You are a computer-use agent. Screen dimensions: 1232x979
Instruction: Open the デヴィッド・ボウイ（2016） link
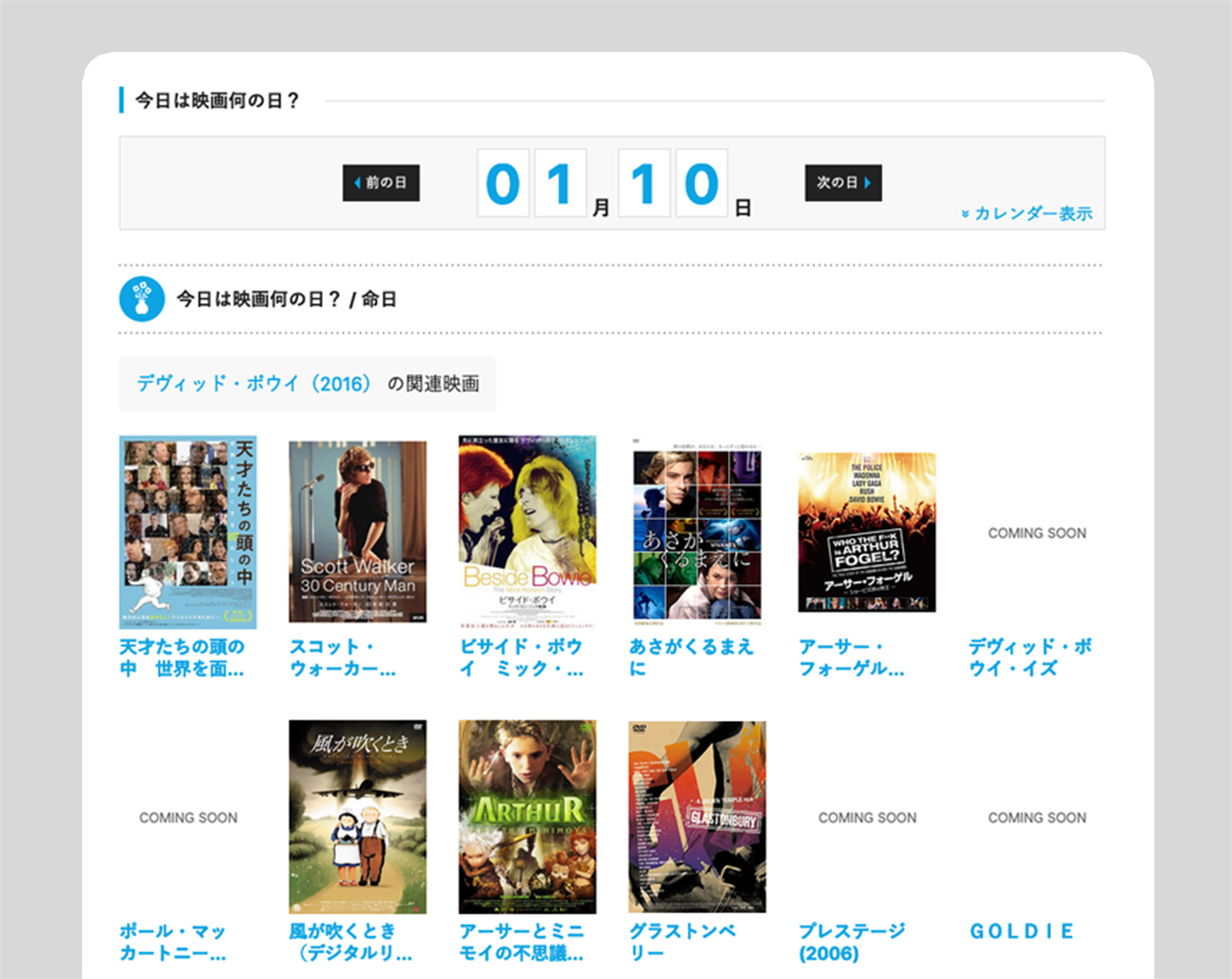(254, 384)
